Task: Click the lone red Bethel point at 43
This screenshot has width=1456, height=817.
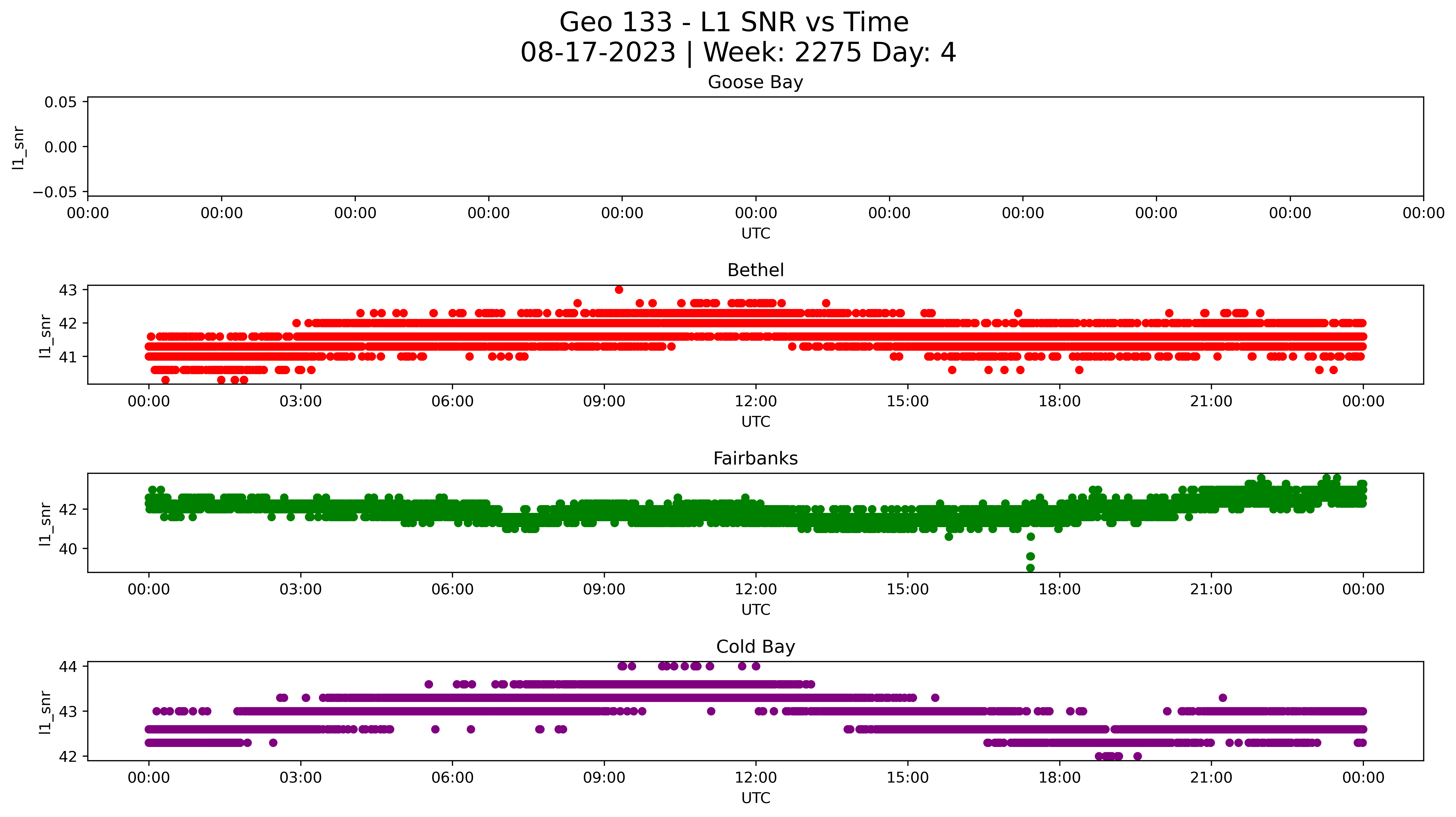Action: (x=619, y=290)
